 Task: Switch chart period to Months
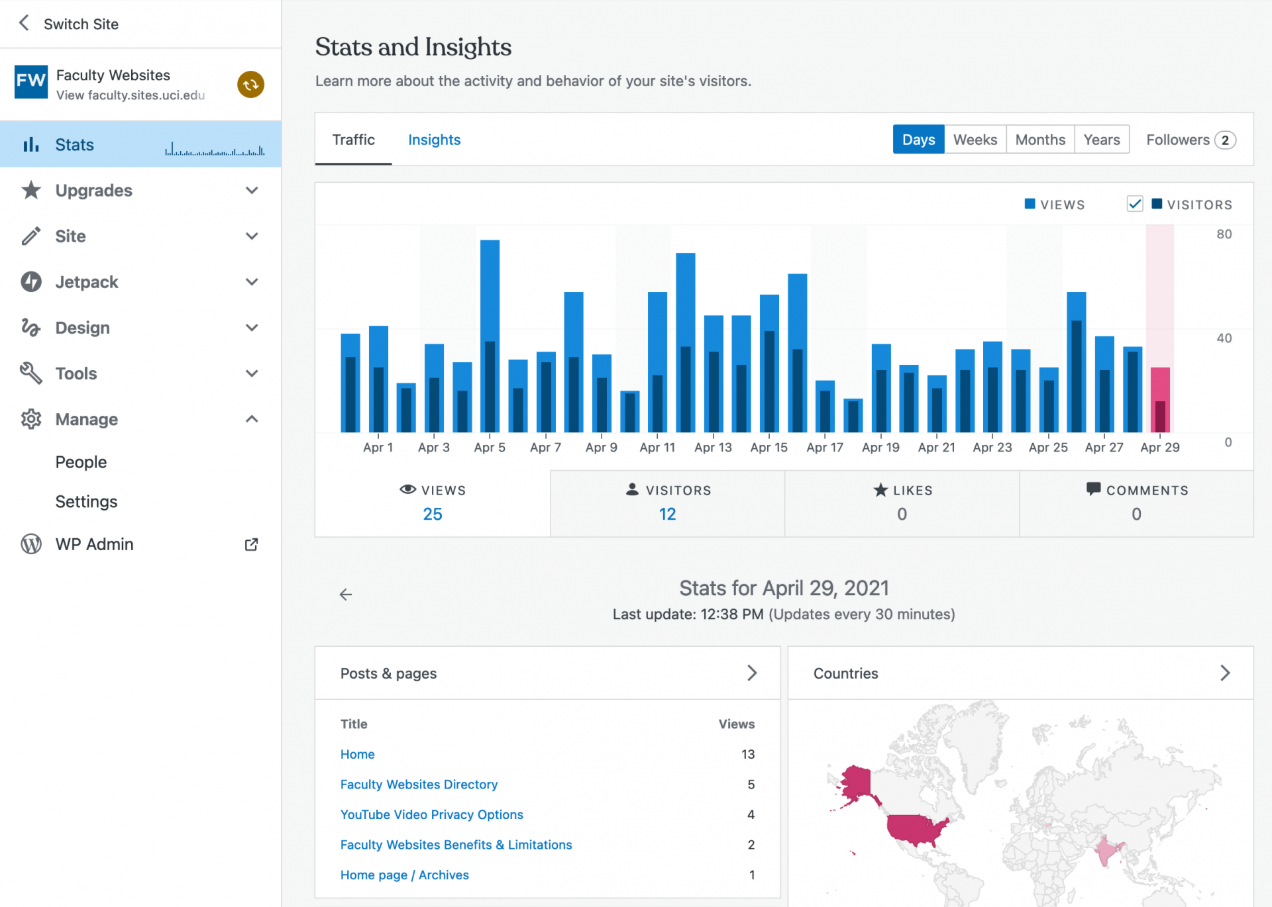click(1040, 140)
